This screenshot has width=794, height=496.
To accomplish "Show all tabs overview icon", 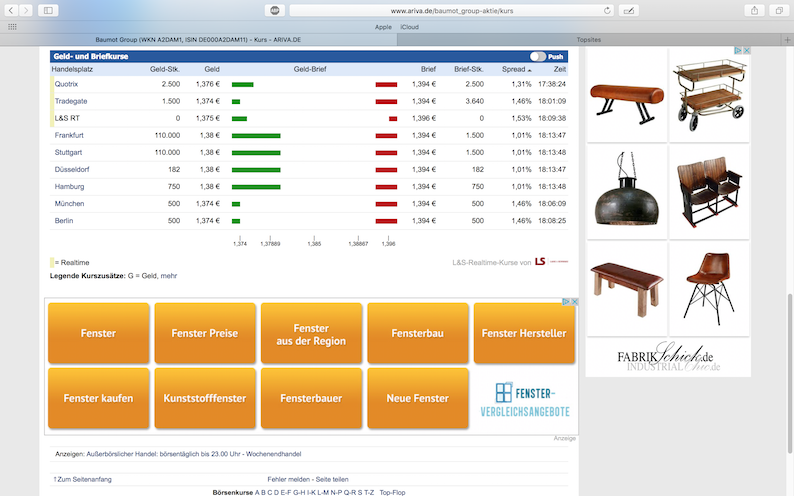I will 779,10.
